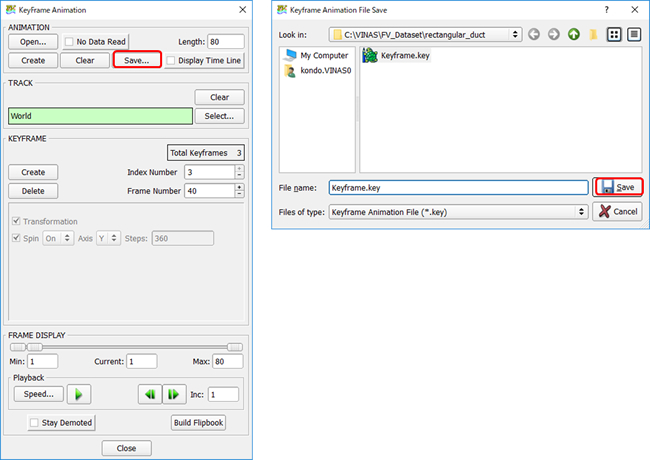Go back in file dialog navigation

point(534,35)
